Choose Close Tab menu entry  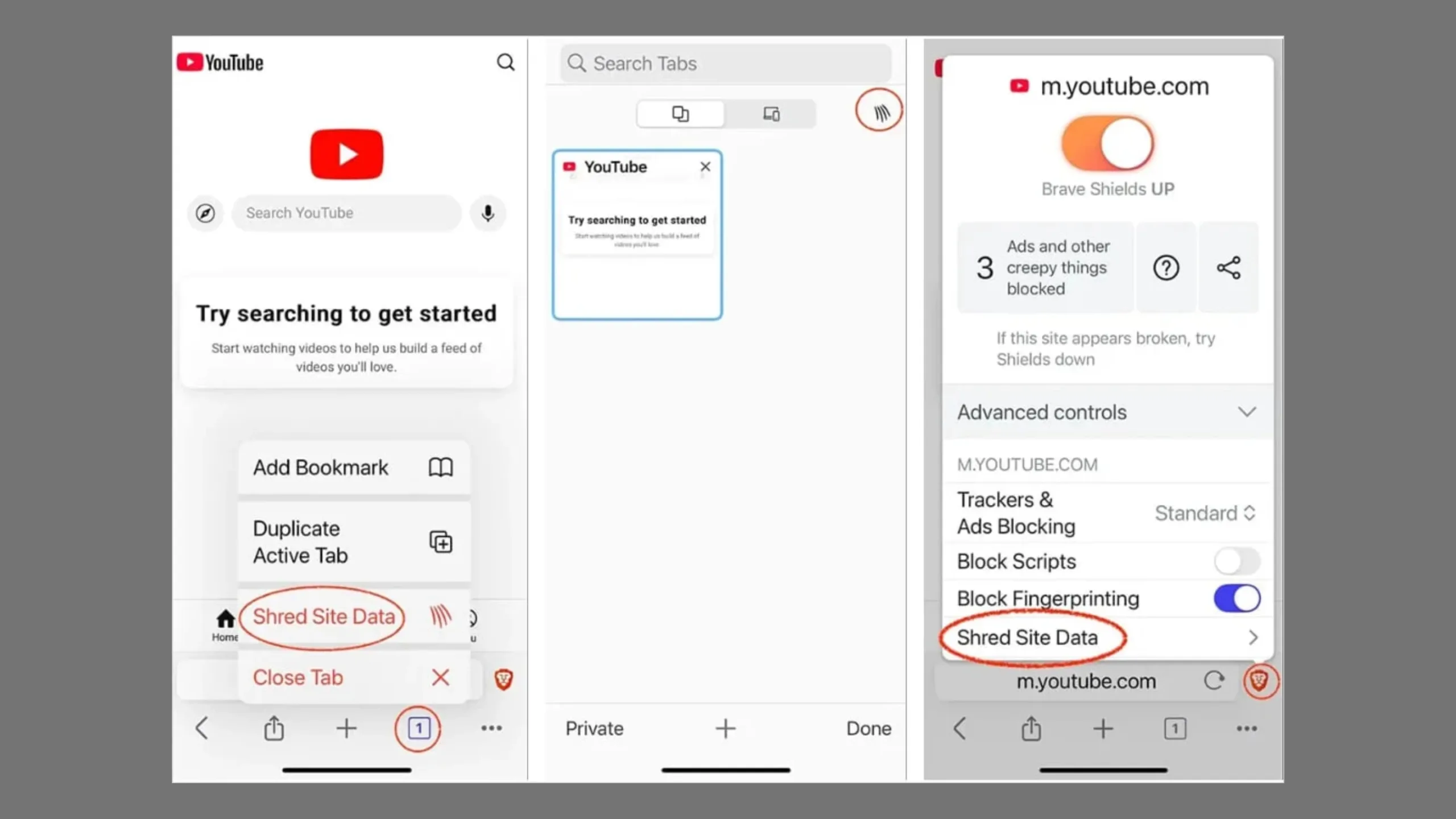354,677
